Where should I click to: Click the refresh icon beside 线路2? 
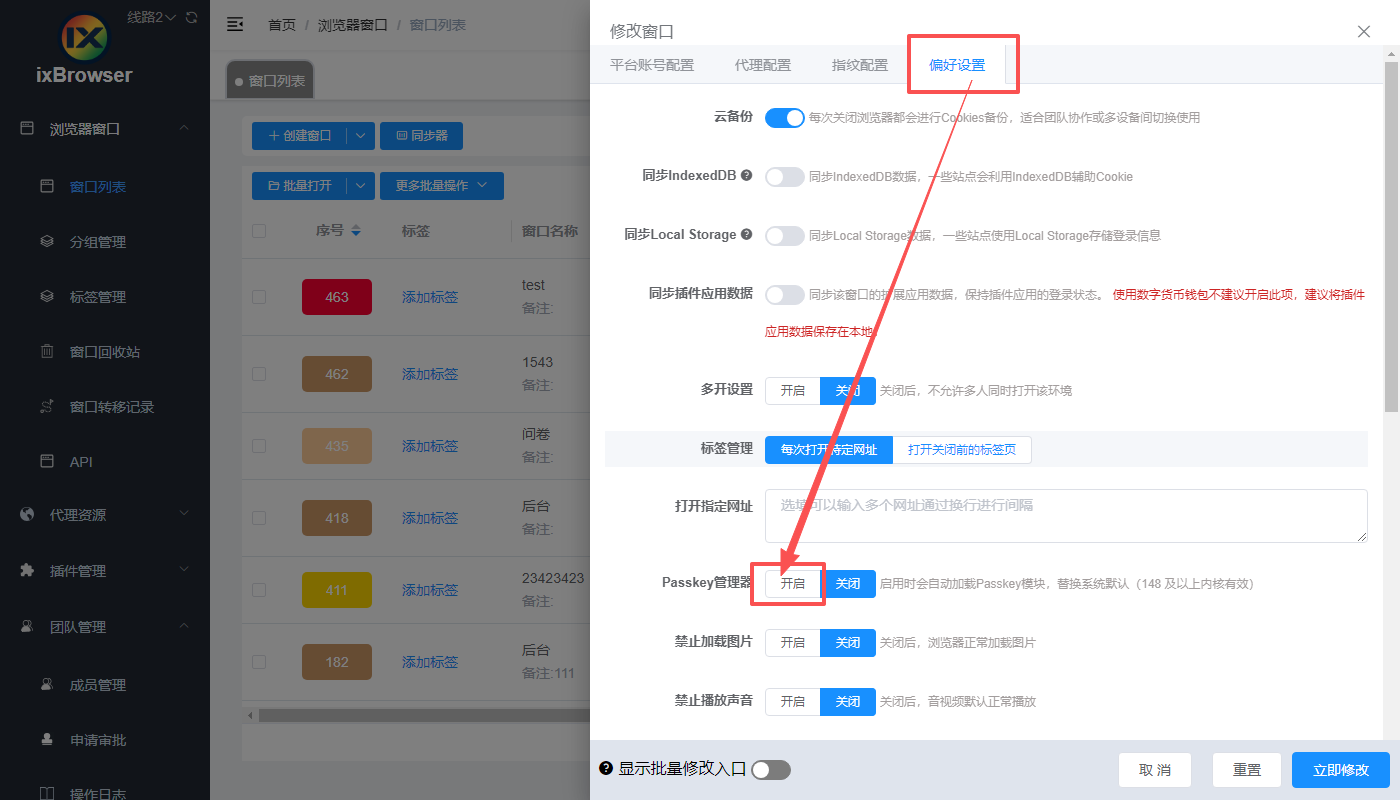point(192,18)
